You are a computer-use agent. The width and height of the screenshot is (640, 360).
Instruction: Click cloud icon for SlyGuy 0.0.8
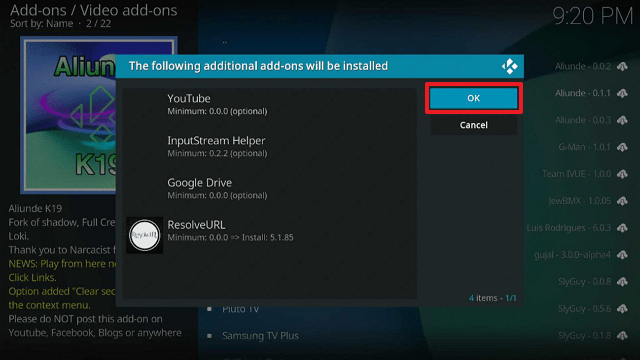pyautogui.click(x=622, y=282)
